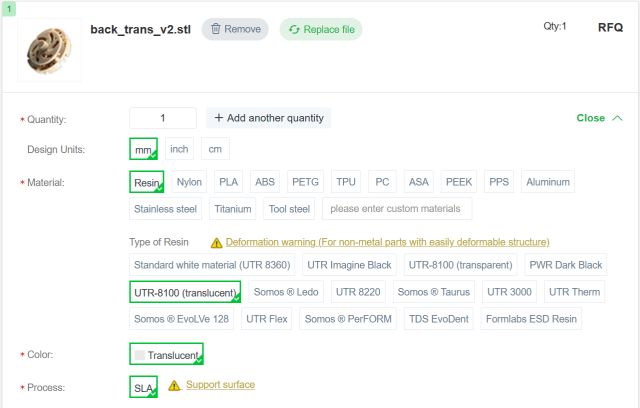
Task: Open the Deformation warning link
Action: click(x=387, y=242)
